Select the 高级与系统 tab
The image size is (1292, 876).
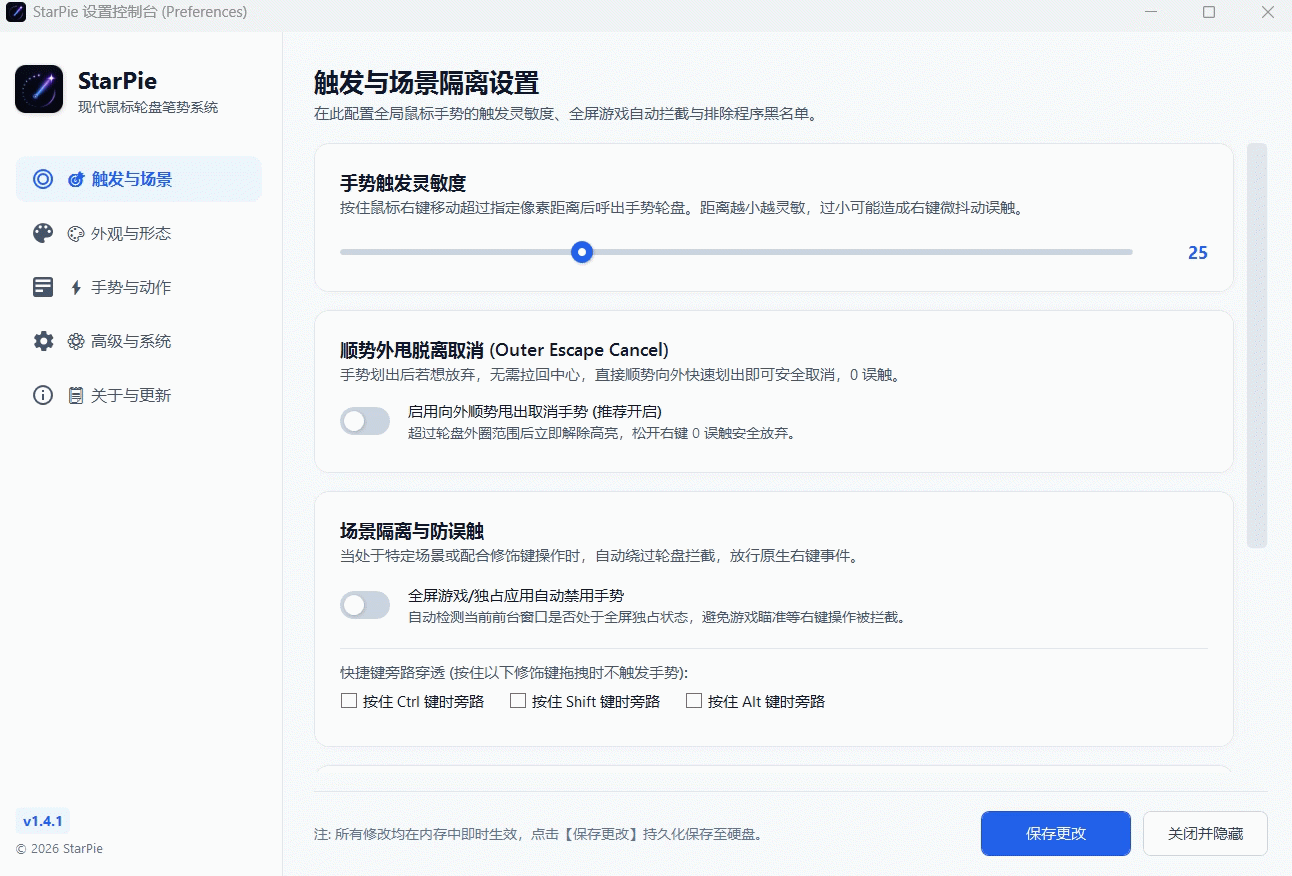(x=139, y=341)
